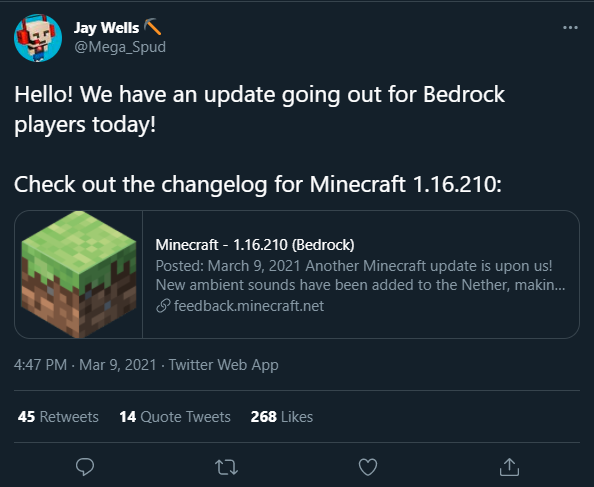View the 268 Likes list
This screenshot has height=487, width=594.
pyautogui.click(x=281, y=417)
